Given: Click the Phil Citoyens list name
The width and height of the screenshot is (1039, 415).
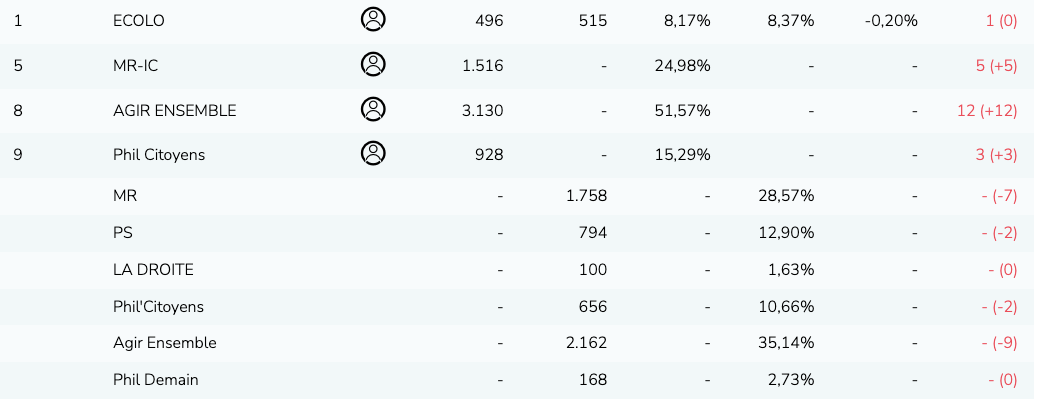Looking at the screenshot, I should (159, 155).
